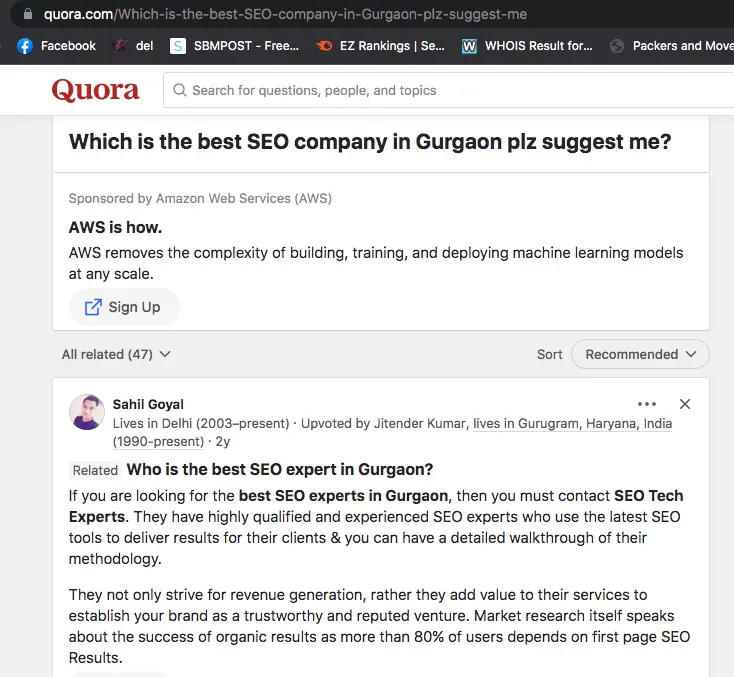Open Sahil Goyal's profile name link
The height and width of the screenshot is (677, 734).
point(148,405)
